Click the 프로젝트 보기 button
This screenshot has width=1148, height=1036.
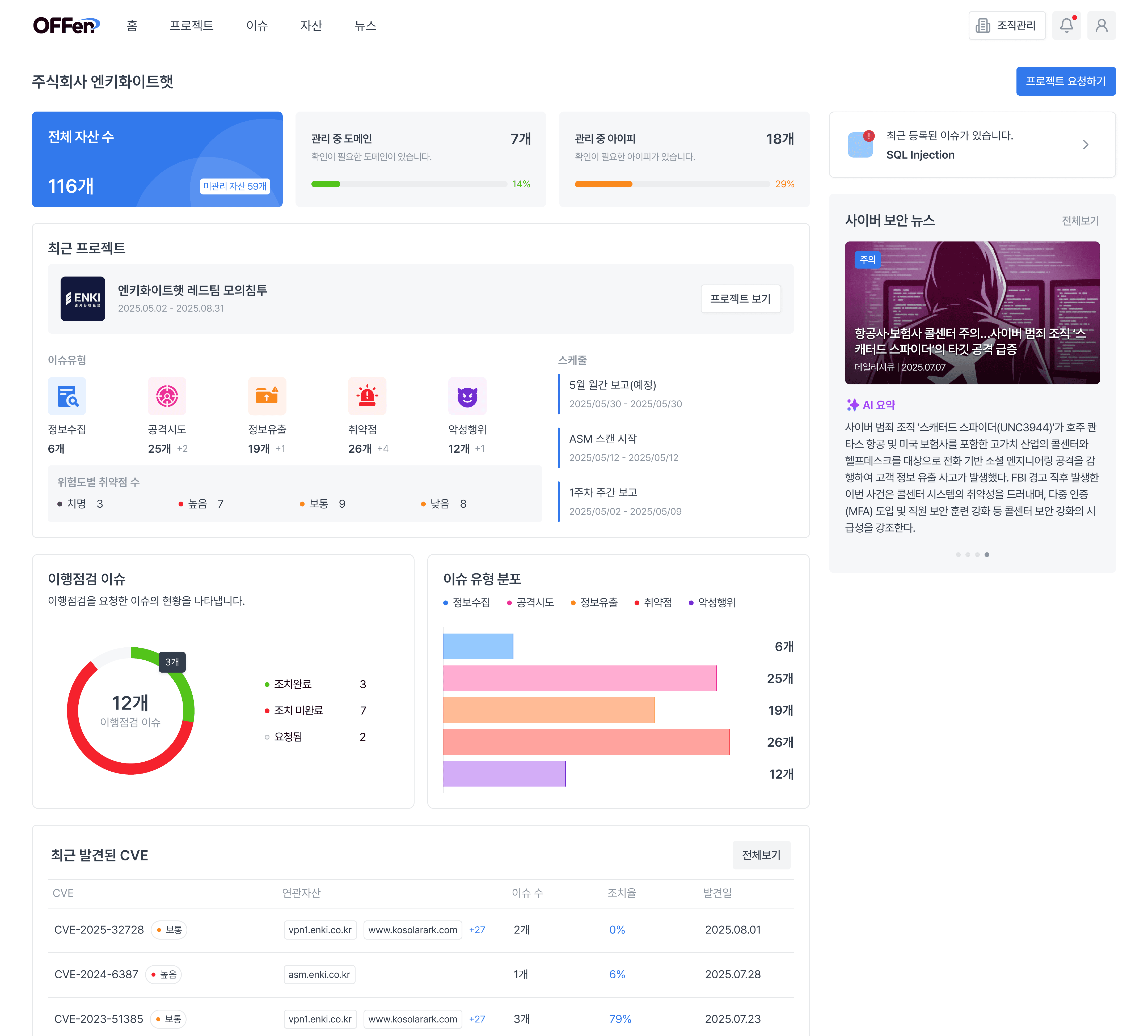pos(740,299)
